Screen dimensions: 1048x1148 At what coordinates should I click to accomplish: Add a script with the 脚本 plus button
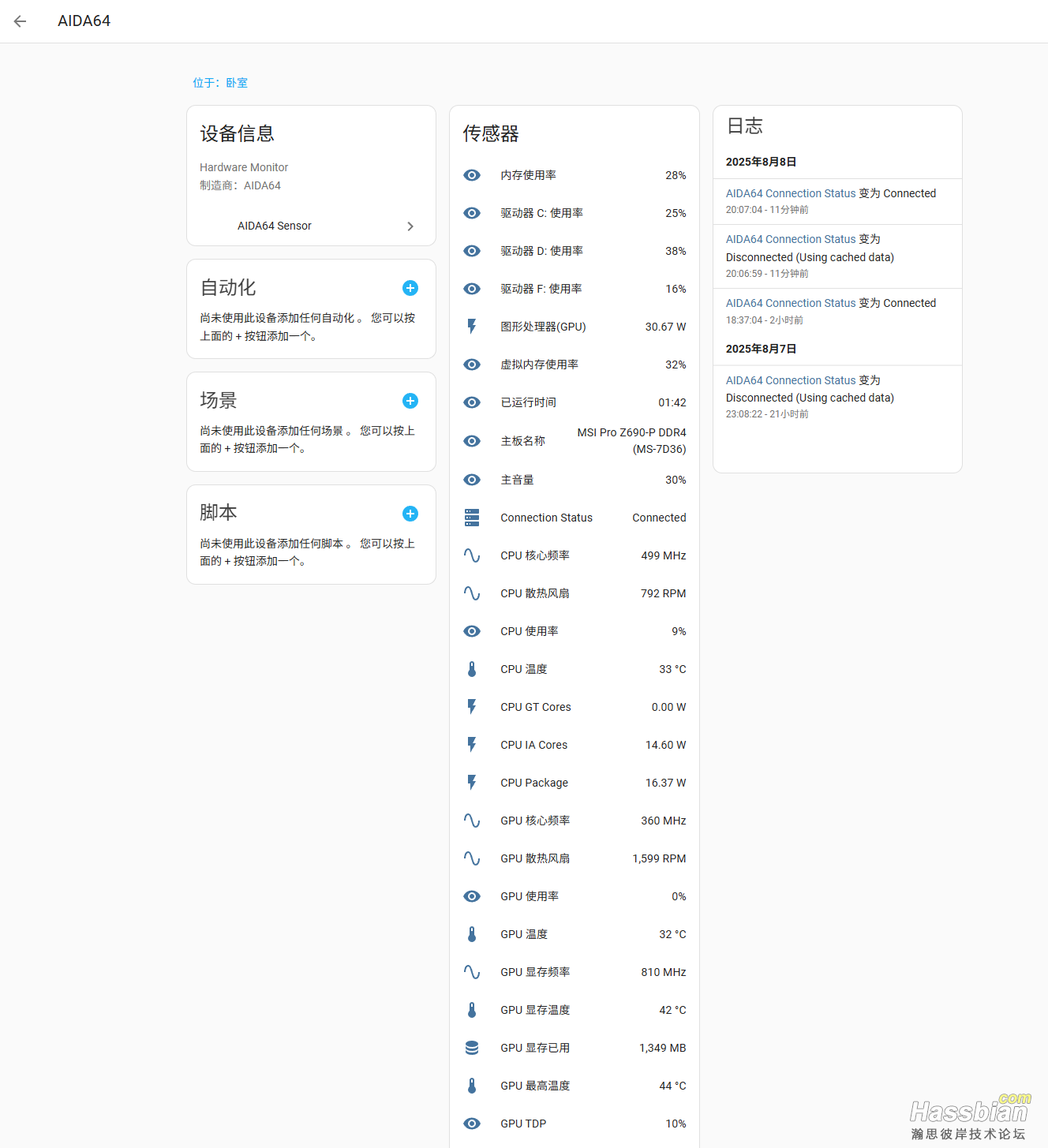point(410,514)
